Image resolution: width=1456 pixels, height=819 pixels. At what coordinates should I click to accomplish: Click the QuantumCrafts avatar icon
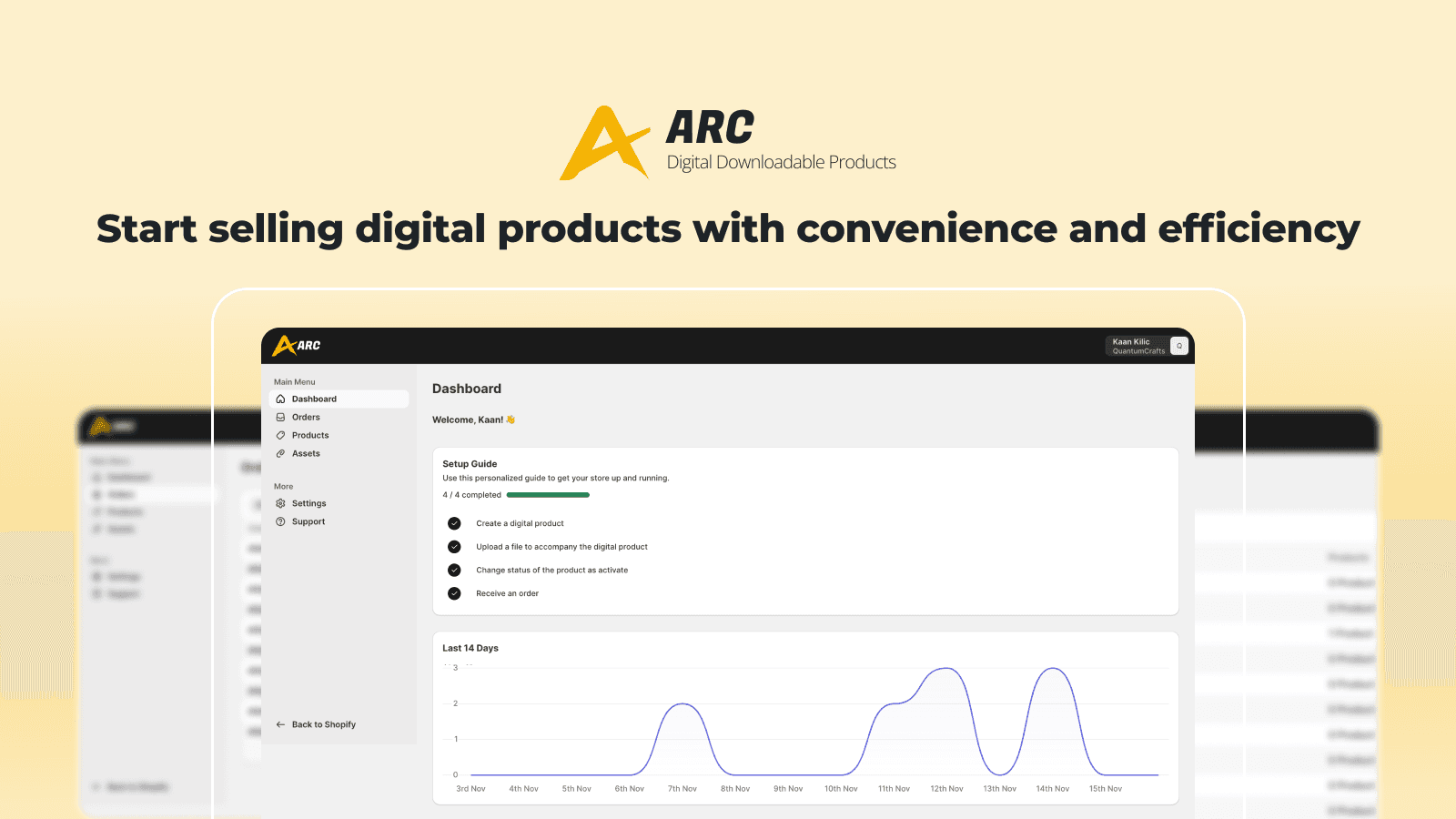tap(1178, 346)
